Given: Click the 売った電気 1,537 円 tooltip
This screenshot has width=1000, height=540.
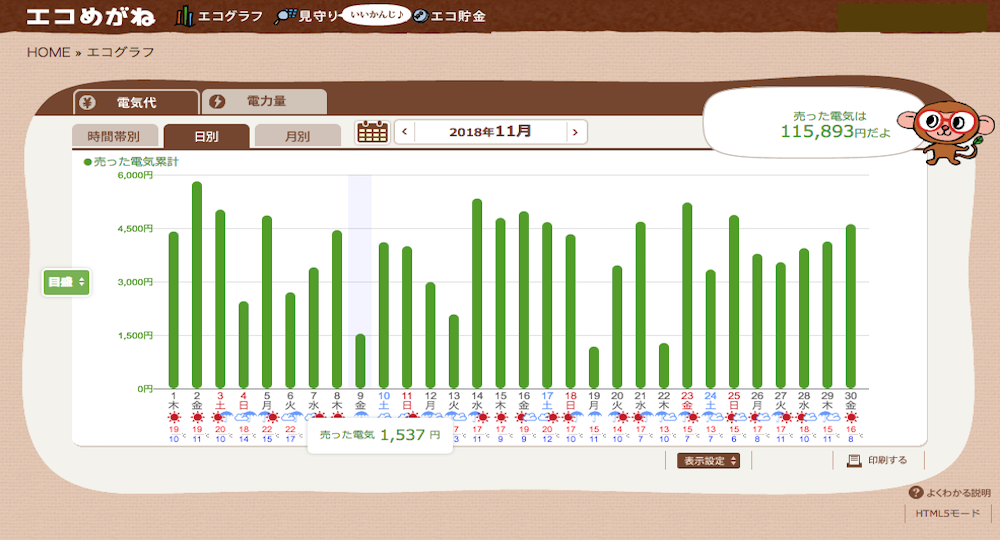Looking at the screenshot, I should point(380,435).
